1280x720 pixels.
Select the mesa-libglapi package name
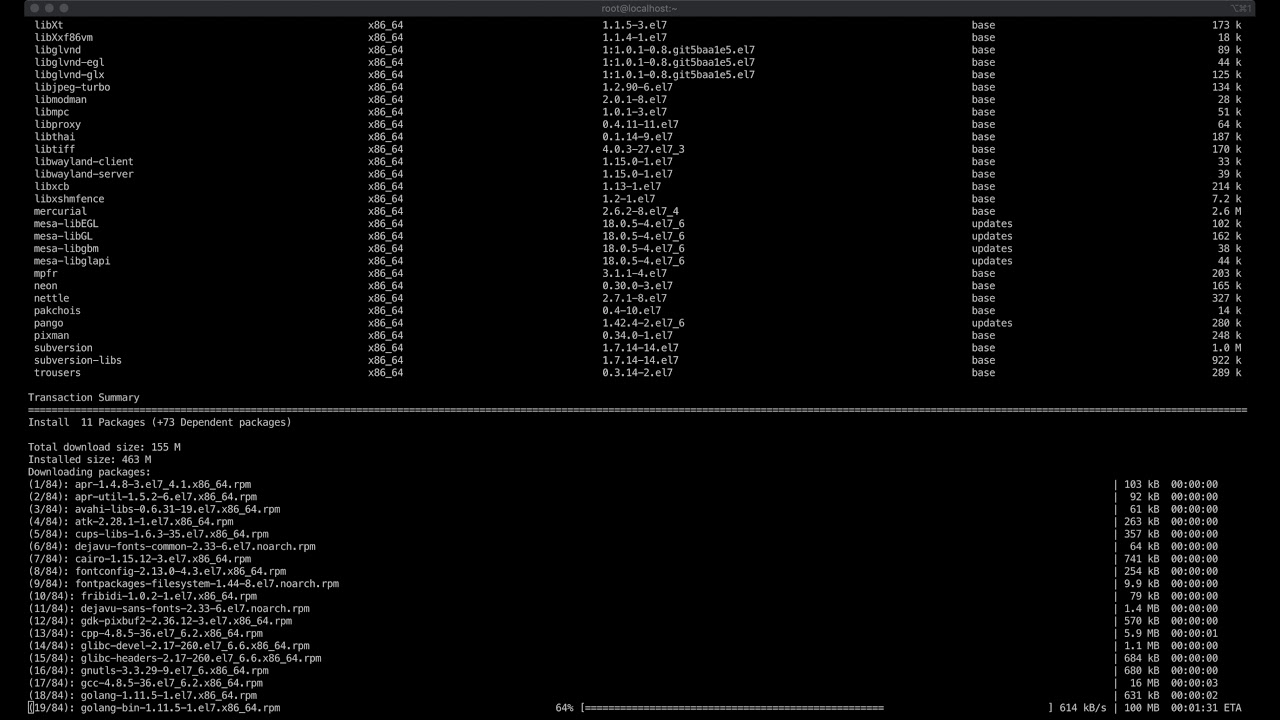[72, 261]
